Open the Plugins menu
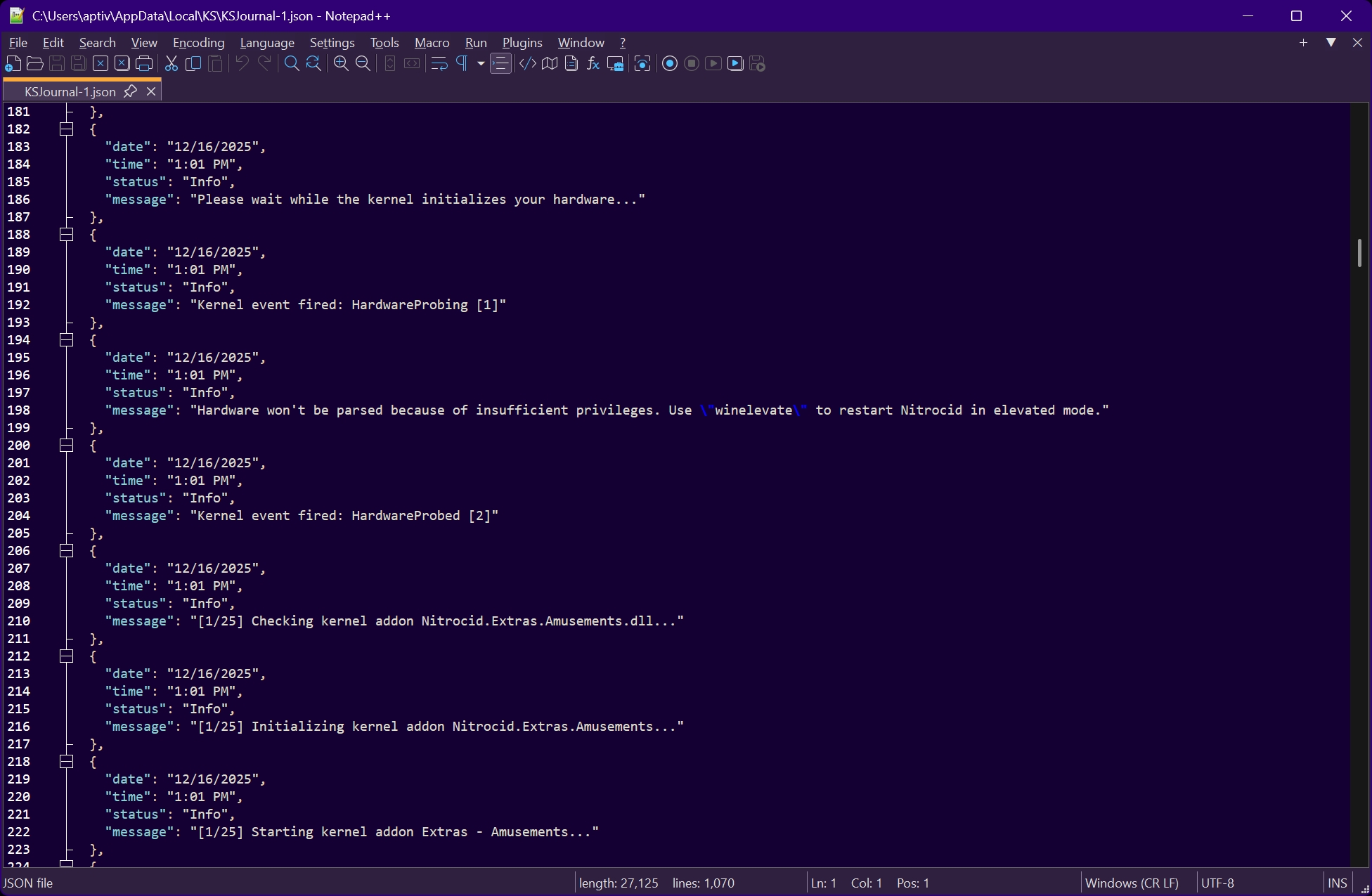This screenshot has width=1372, height=896. (522, 43)
